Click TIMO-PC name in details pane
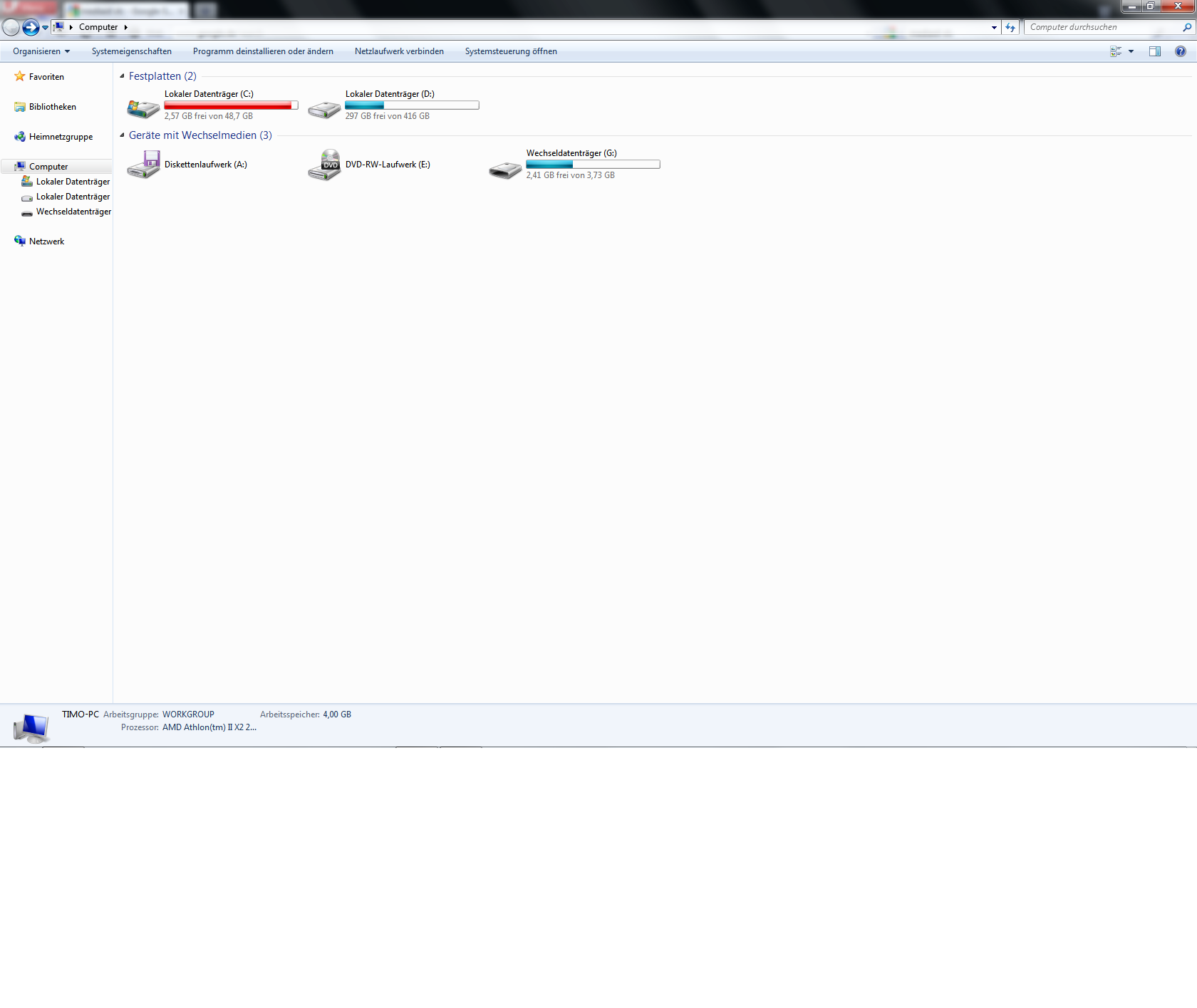The width and height of the screenshot is (1197, 1008). [x=81, y=715]
